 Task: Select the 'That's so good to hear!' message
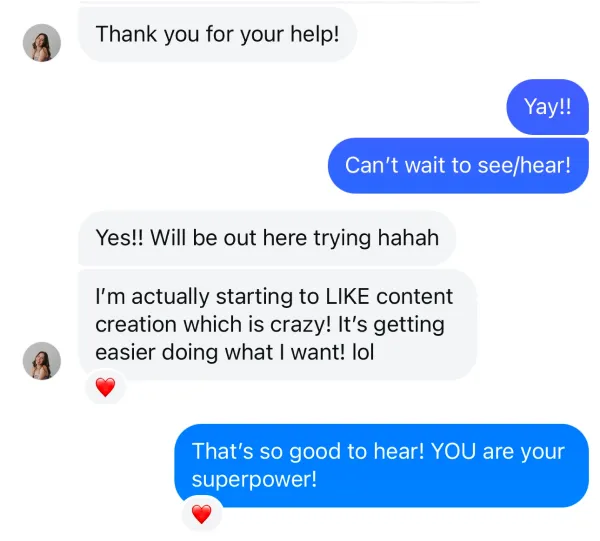pos(382,465)
